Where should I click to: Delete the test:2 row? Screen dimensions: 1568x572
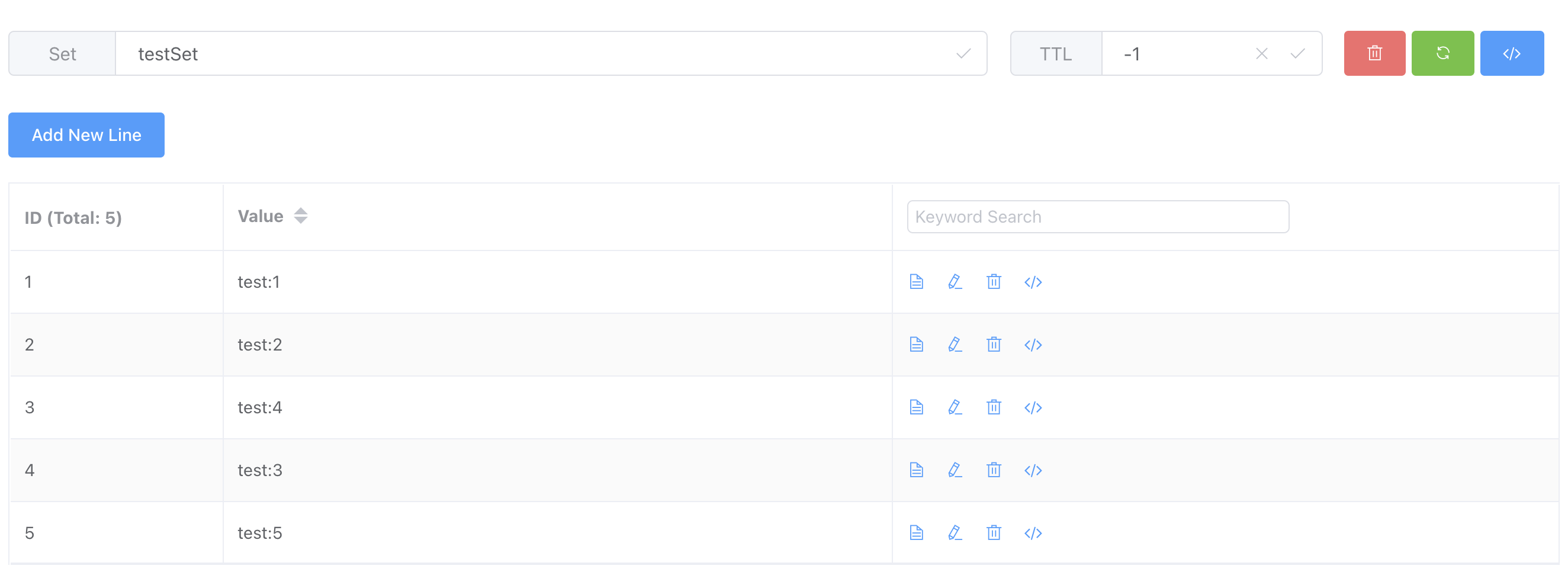click(x=994, y=345)
